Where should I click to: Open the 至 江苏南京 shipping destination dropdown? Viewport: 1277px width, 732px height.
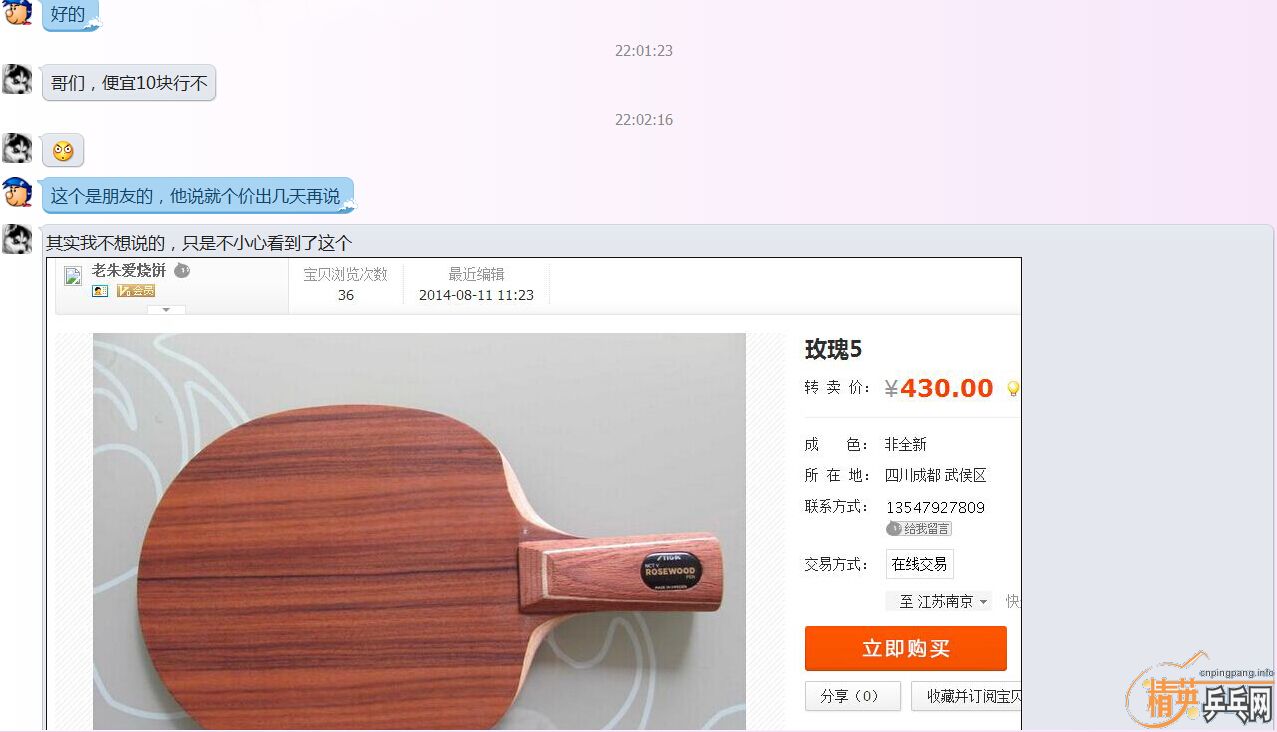pyautogui.click(x=938, y=601)
